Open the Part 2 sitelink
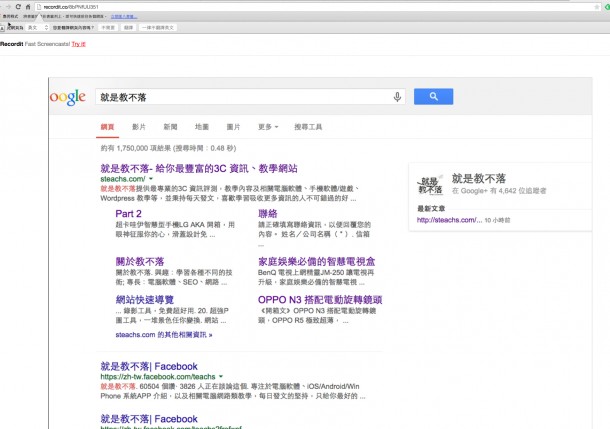 (128, 214)
